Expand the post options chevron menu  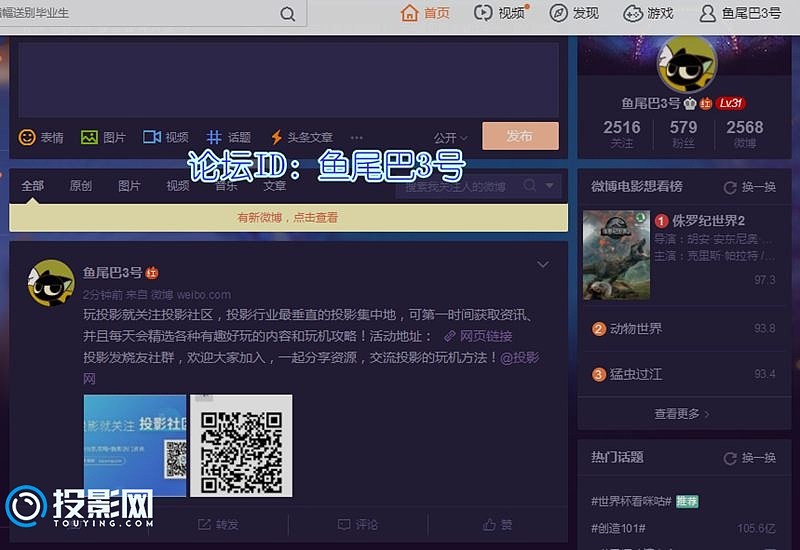click(543, 264)
